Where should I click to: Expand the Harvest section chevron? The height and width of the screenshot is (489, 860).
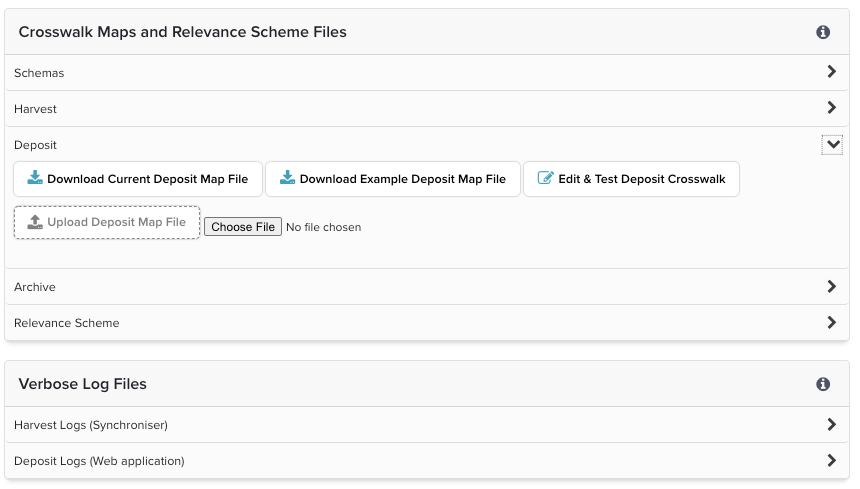832,108
